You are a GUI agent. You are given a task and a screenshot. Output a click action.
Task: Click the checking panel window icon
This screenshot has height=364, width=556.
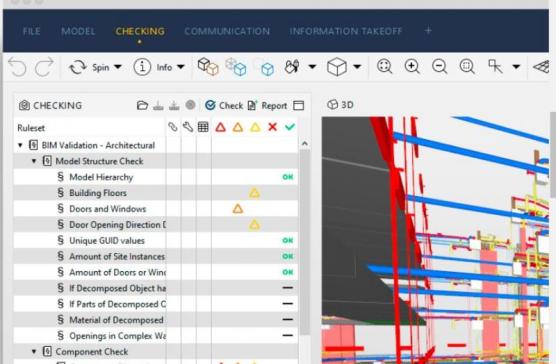click(299, 105)
